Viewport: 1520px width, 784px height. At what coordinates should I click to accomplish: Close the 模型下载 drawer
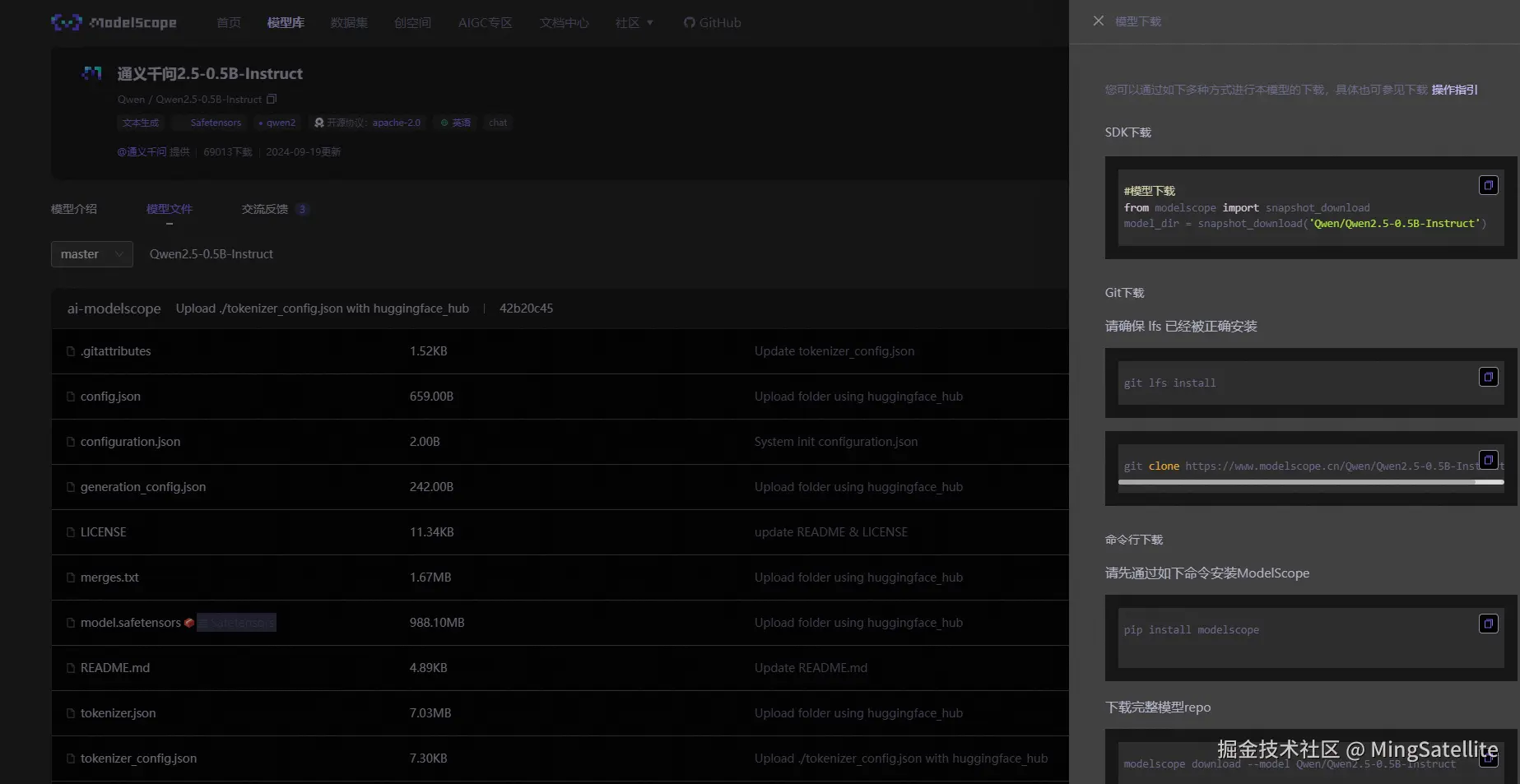tap(1099, 21)
